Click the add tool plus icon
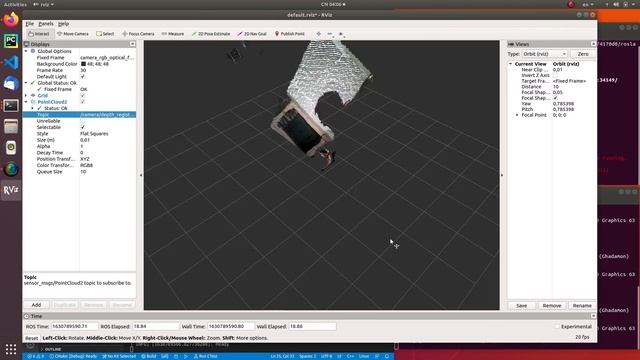This screenshot has width=640, height=360. 318,34
